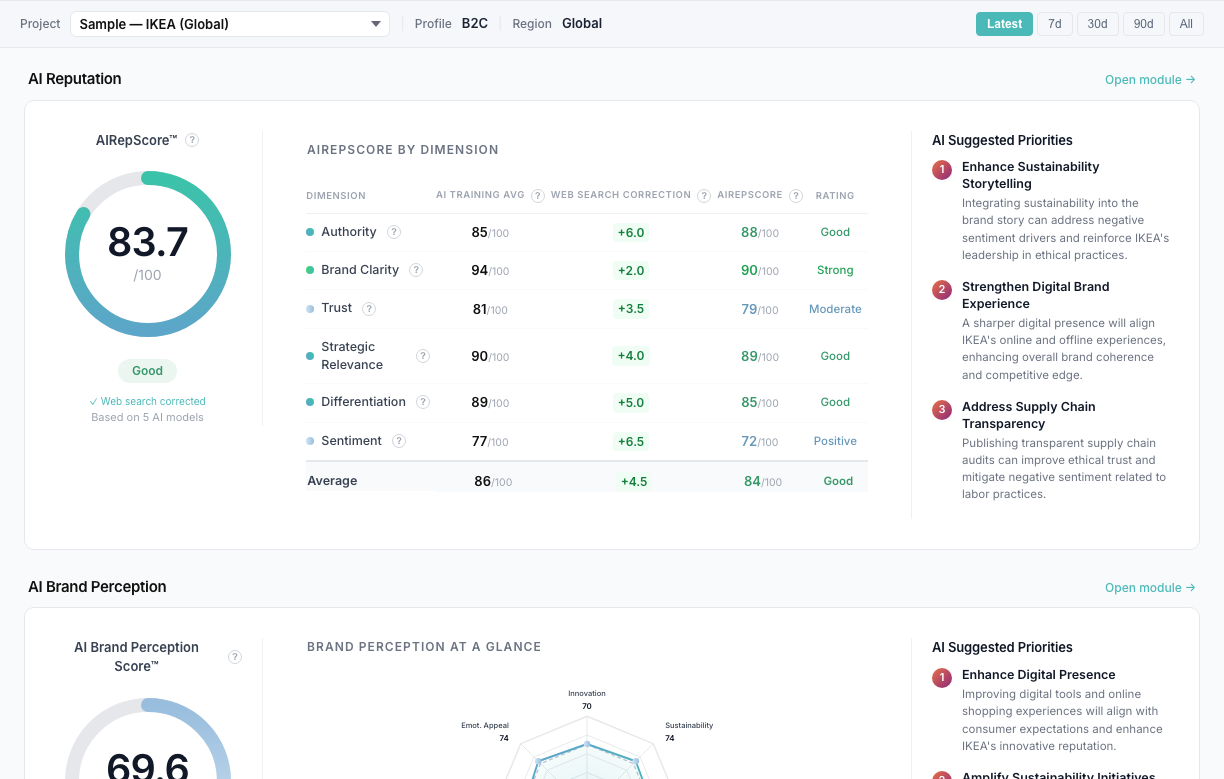Click help icon next to AIRepScore title

tap(192, 140)
